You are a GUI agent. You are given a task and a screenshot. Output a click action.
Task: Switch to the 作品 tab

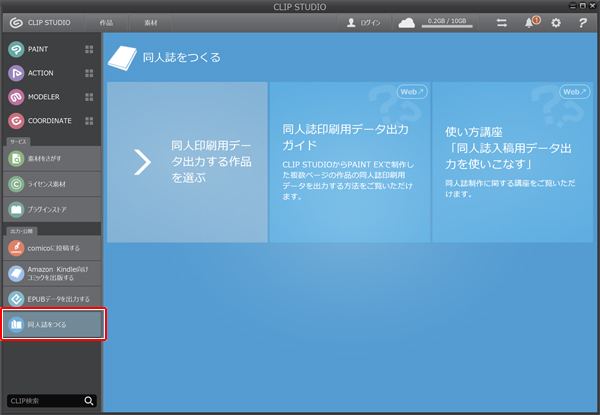click(106, 23)
